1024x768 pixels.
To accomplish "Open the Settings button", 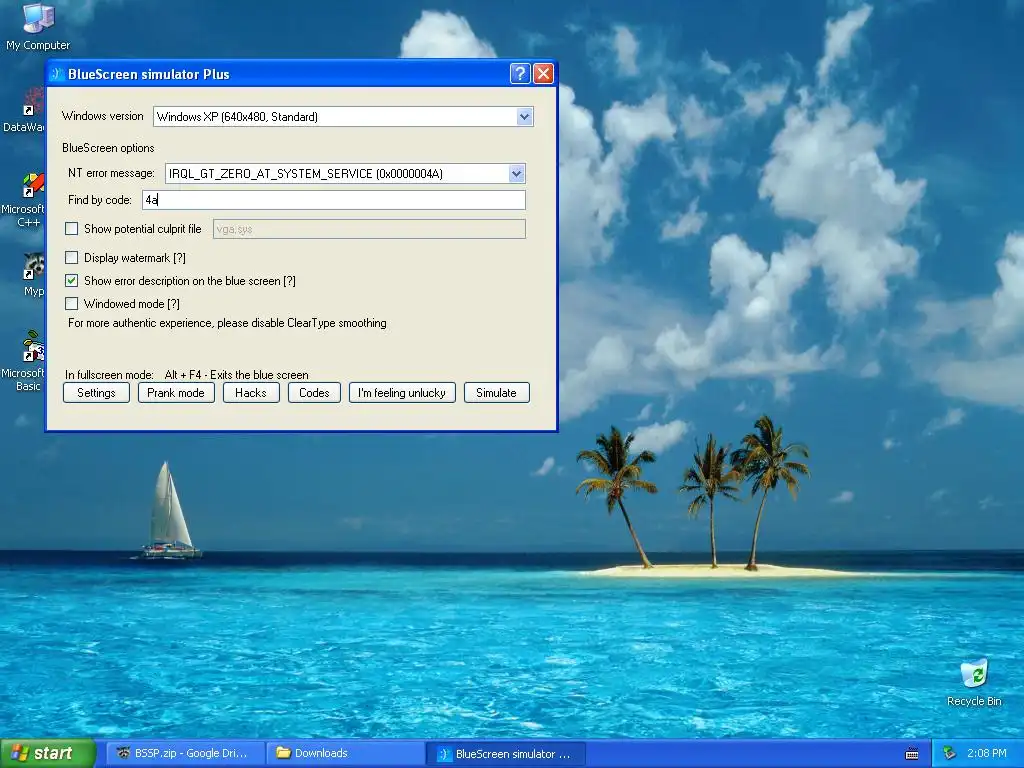I will [x=96, y=392].
